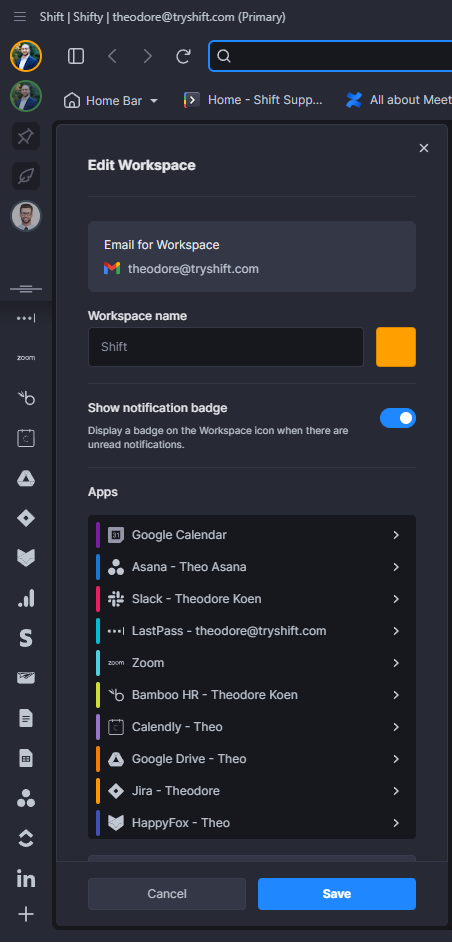Screen dimensions: 452x944
Task: Select the avatar with glasses in sidebar
Action: click(26, 216)
